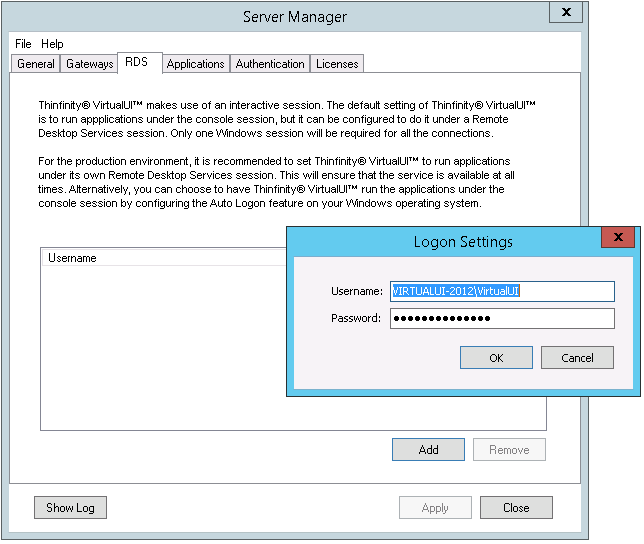Viewport: 644px width, 544px height.
Task: Open the Licenses tab
Action: pos(337,64)
